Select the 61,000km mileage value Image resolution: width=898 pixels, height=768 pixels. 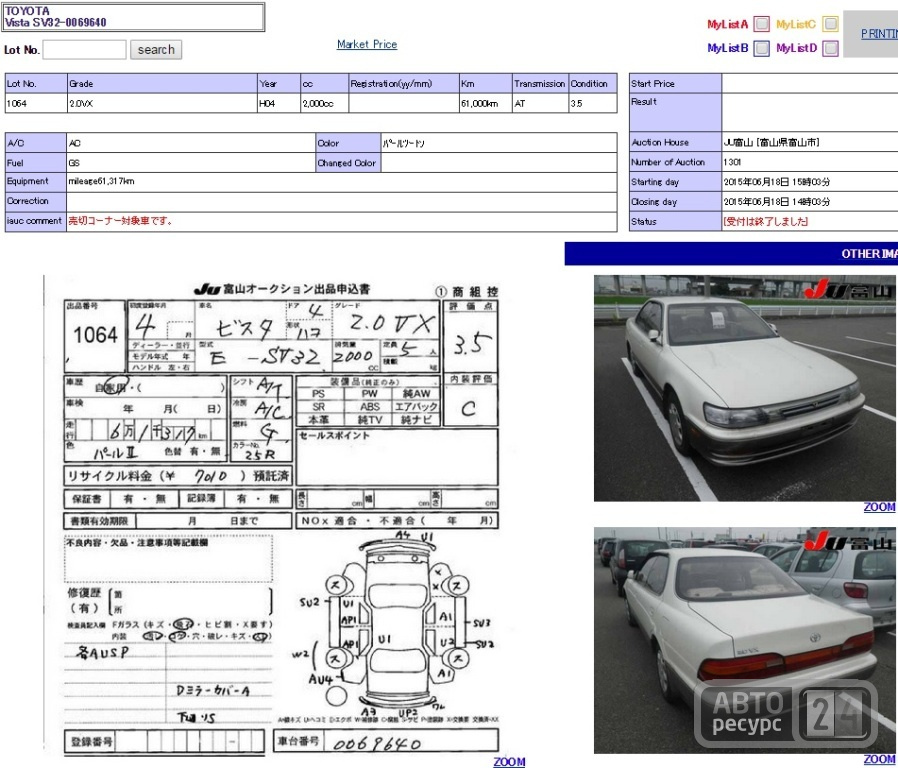click(x=479, y=104)
